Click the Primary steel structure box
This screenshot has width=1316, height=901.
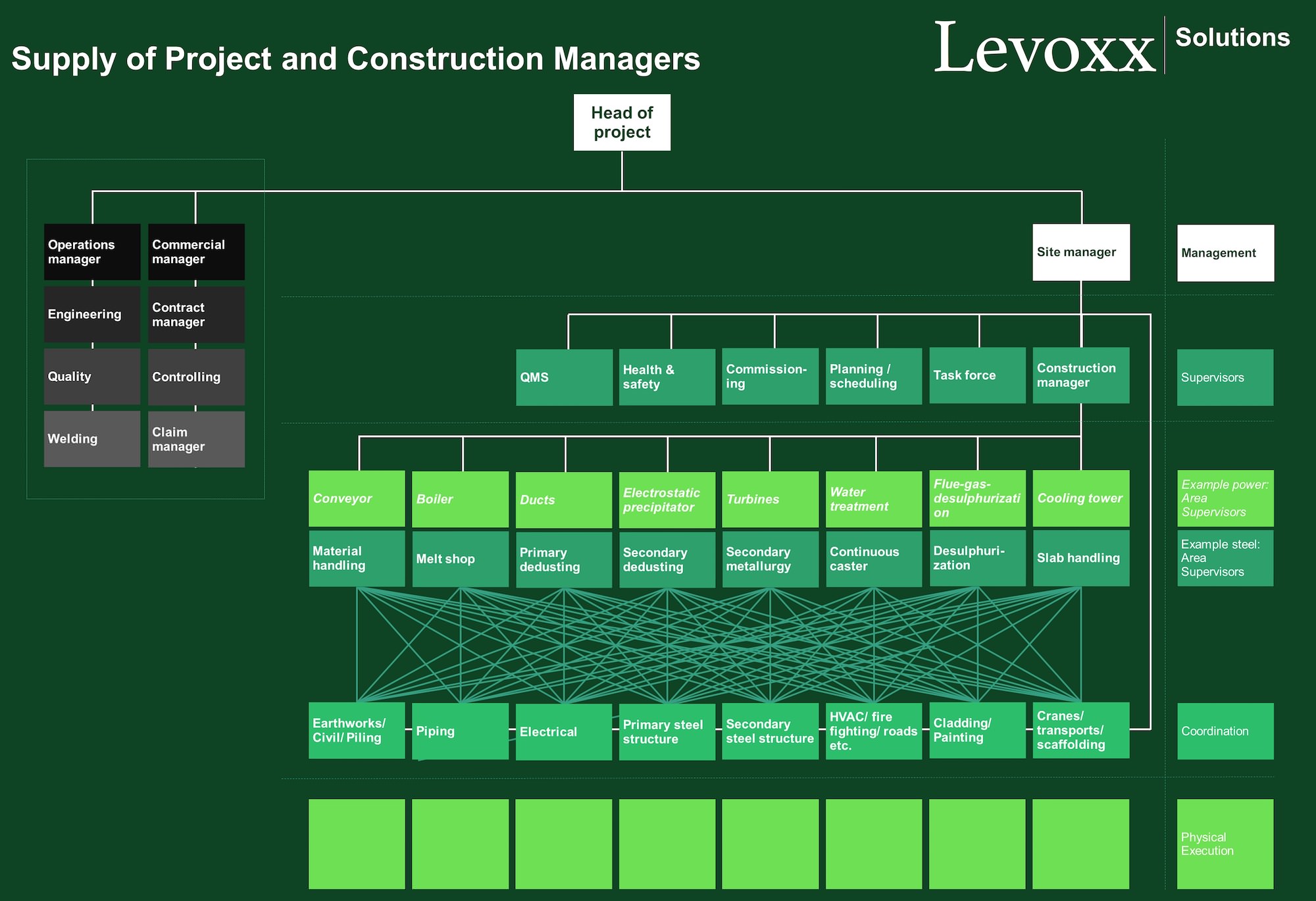(667, 732)
